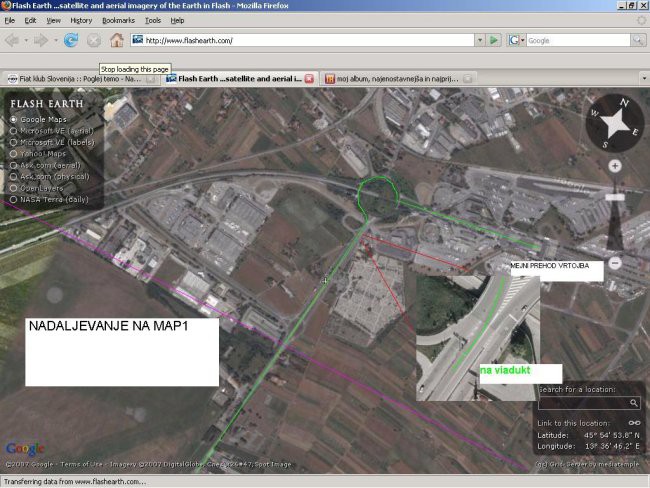
Task: Open the Help menu
Action: [x=177, y=20]
